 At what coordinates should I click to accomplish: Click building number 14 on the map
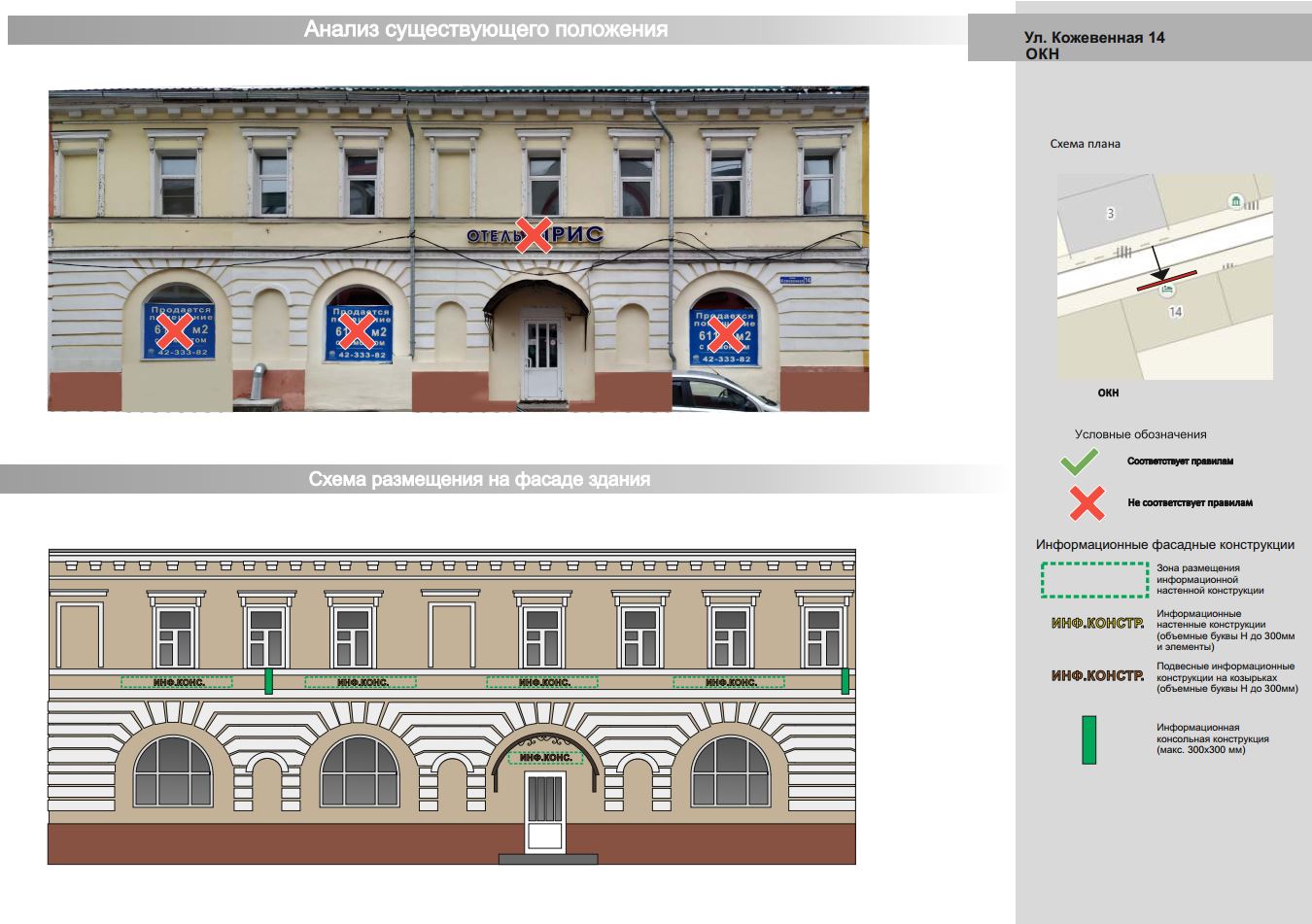point(1175,312)
